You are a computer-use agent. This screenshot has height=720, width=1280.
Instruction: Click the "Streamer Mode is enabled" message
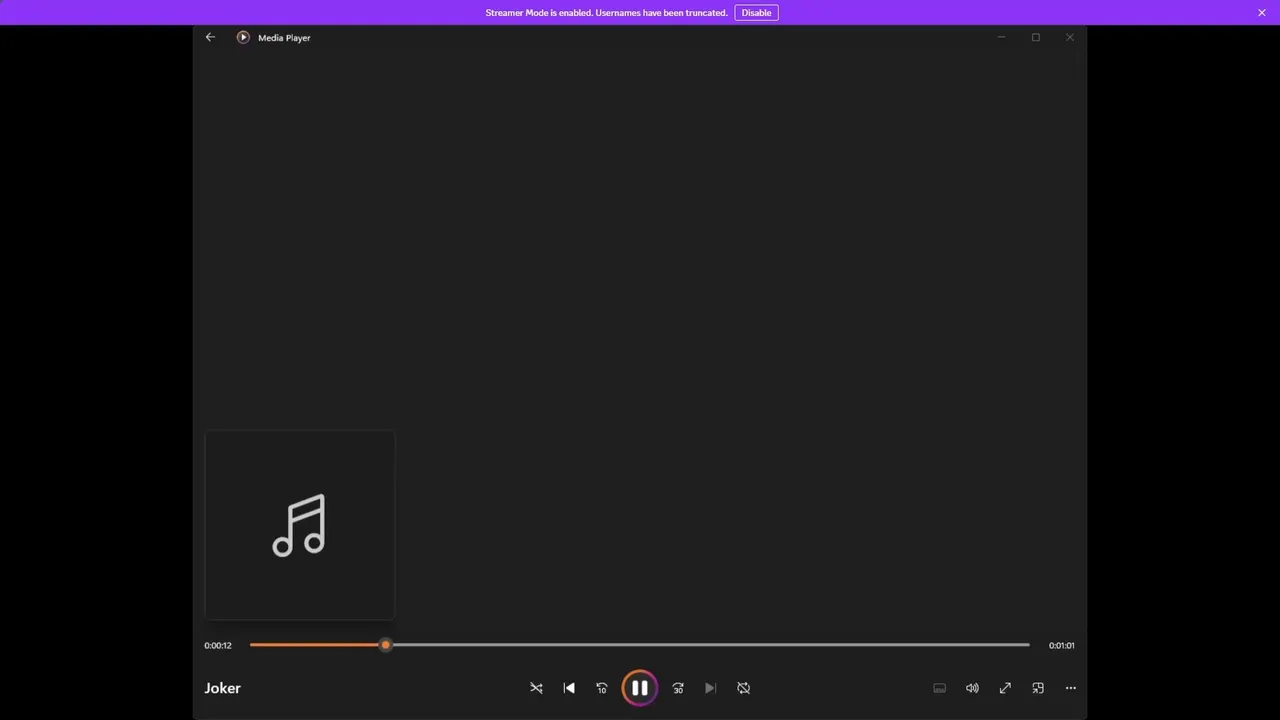(x=606, y=12)
